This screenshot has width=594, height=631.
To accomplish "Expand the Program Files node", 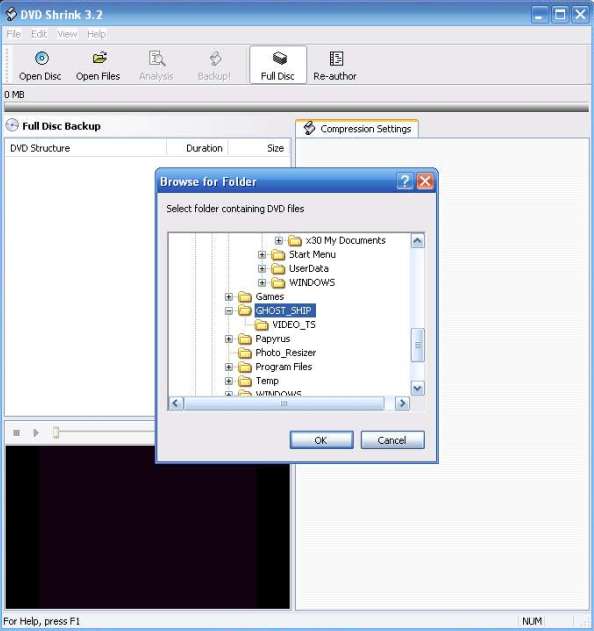I will coord(229,367).
